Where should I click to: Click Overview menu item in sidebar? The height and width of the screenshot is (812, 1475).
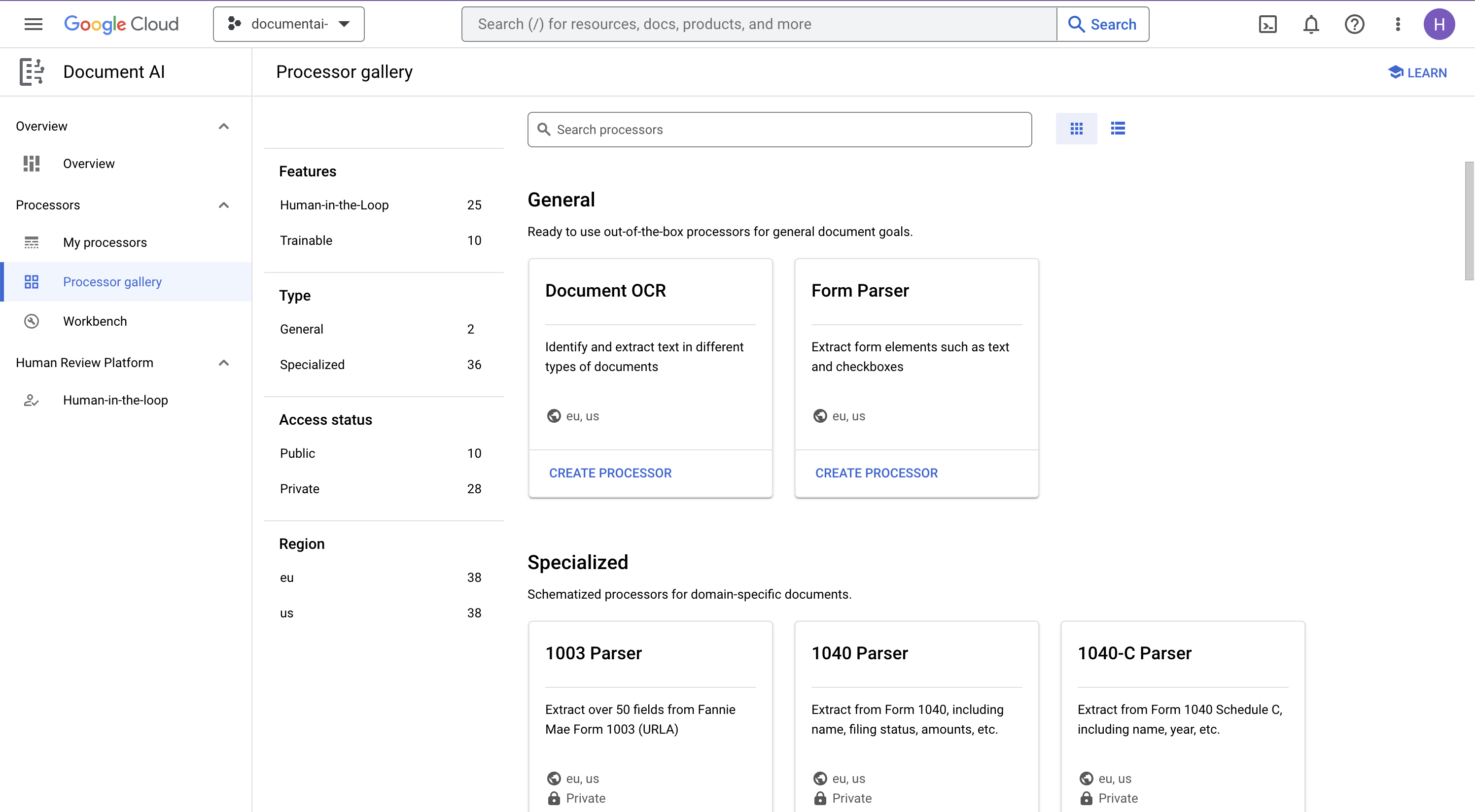[89, 163]
